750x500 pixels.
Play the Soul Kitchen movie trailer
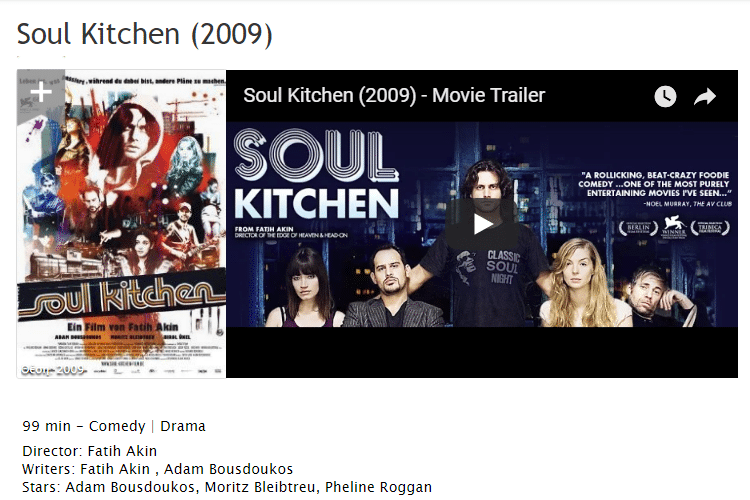tap(482, 224)
